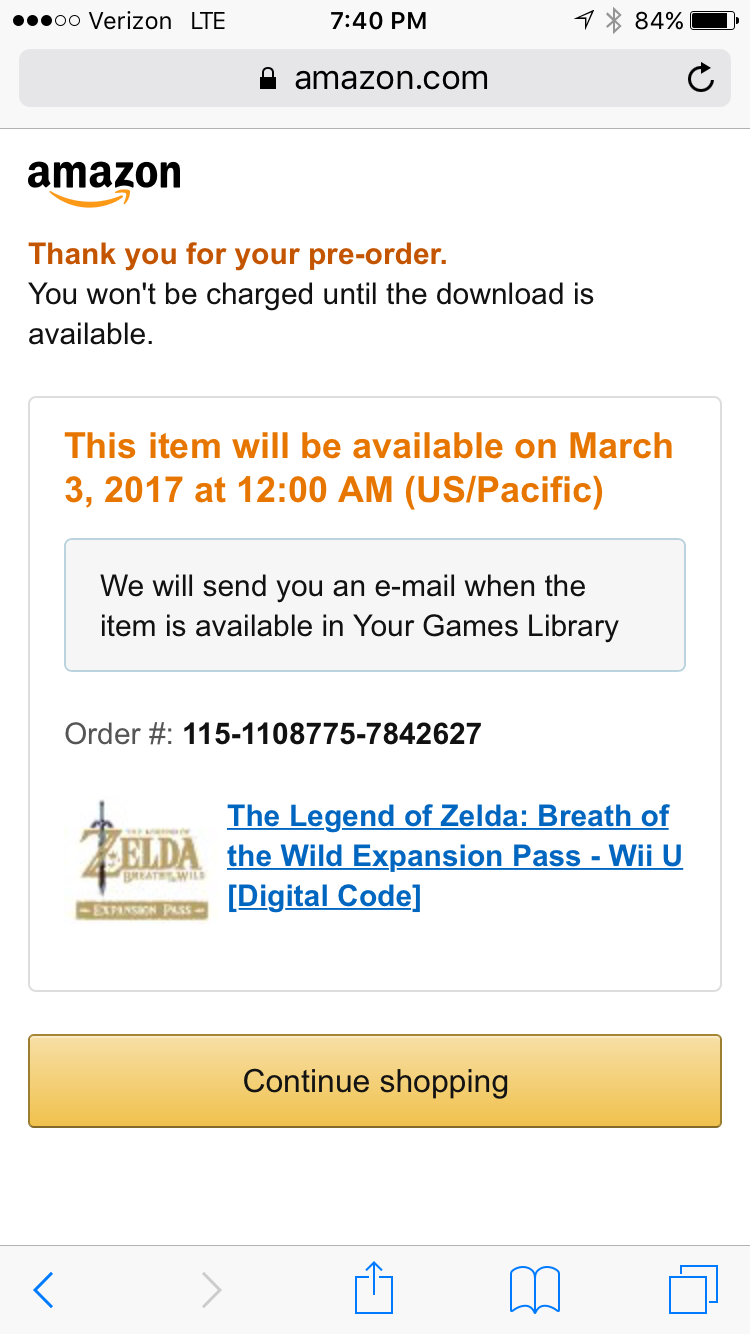
Task: Tap the Safari forward arrow
Action: pos(211,1290)
